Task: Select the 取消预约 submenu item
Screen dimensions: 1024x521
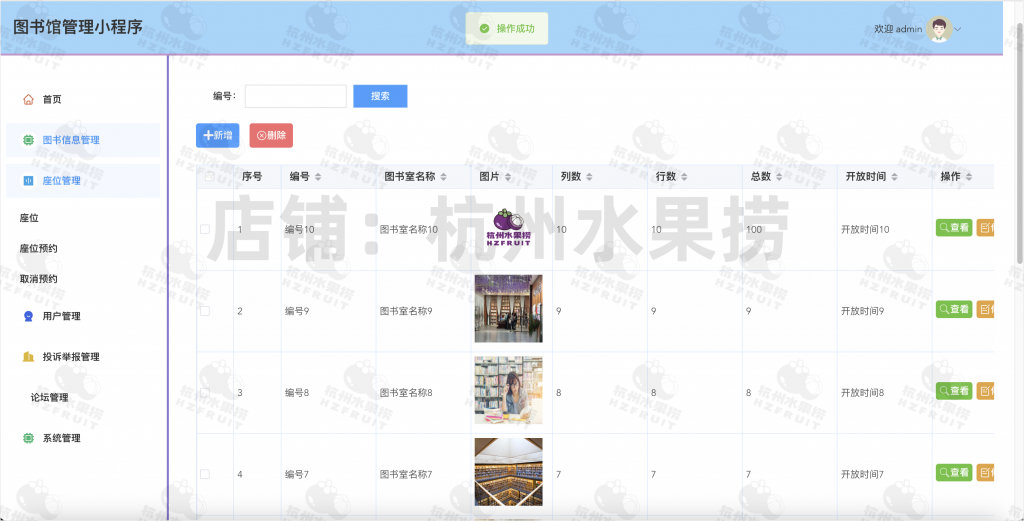Action: pyautogui.click(x=39, y=279)
